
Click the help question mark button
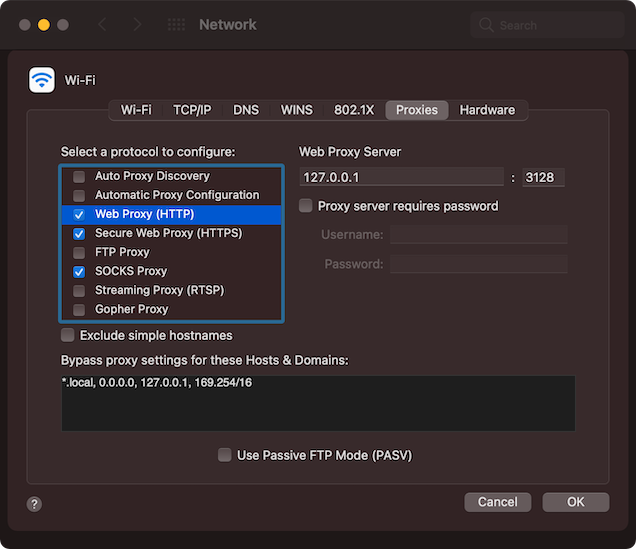point(34,504)
